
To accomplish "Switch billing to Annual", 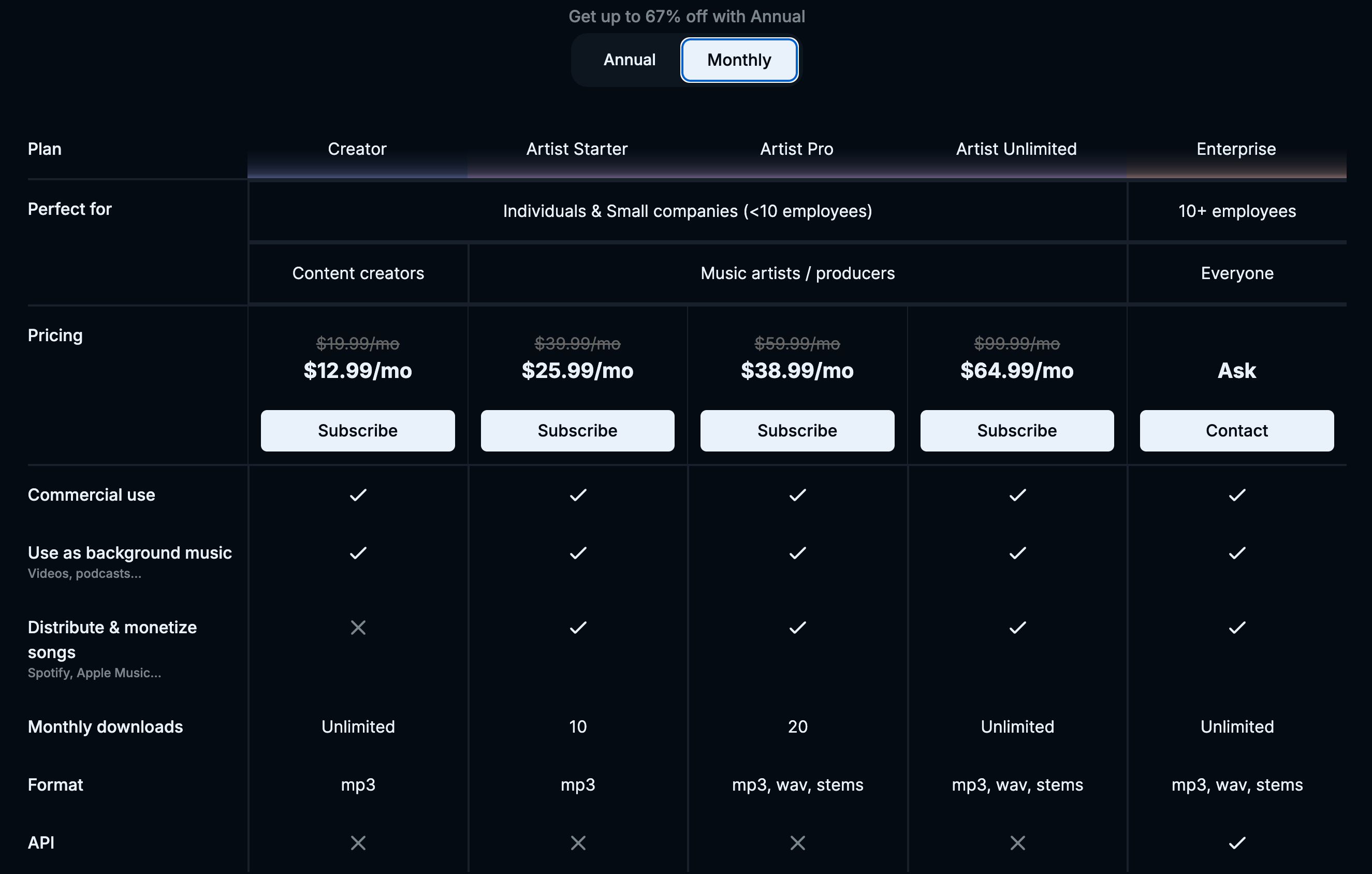I will (x=629, y=59).
